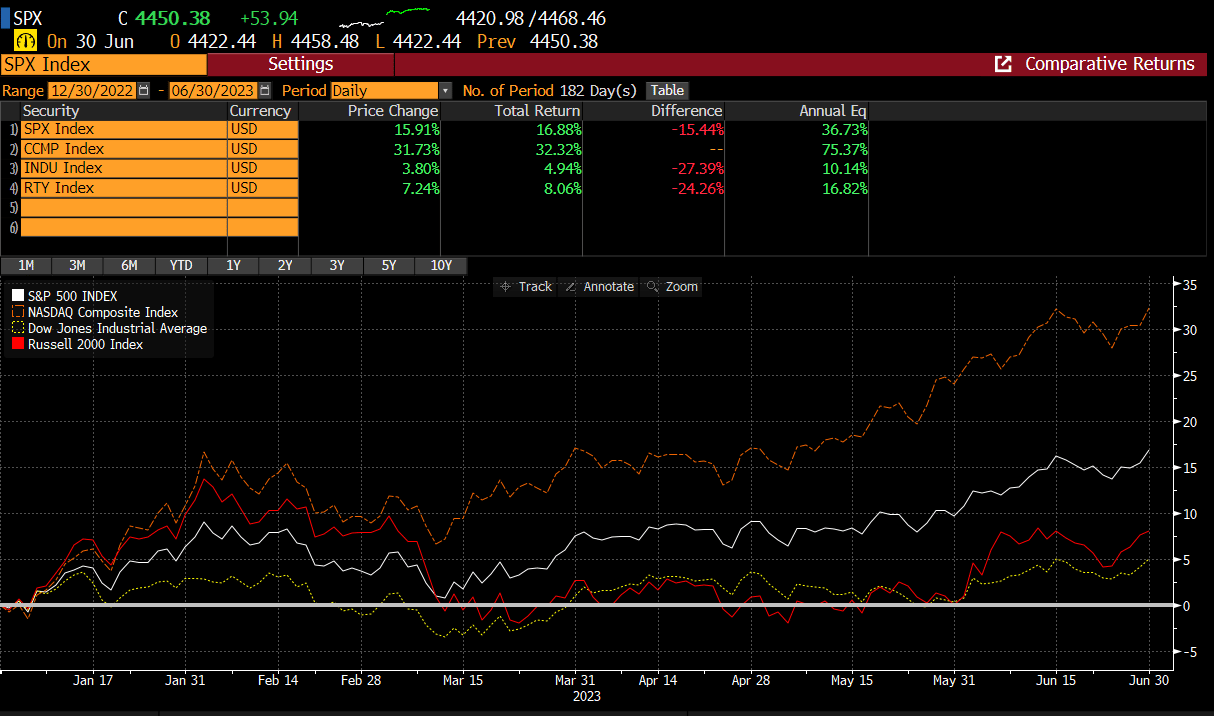Select the 3M range tab
Viewport: 1214px width, 716px height.
pyautogui.click(x=77, y=265)
